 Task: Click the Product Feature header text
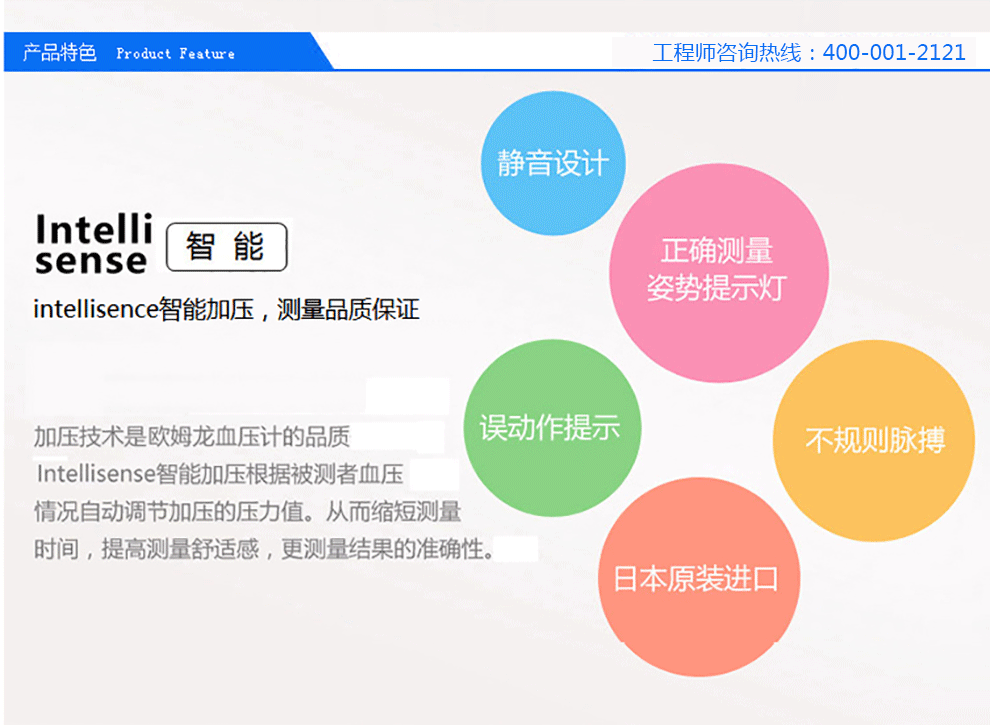click(x=175, y=54)
